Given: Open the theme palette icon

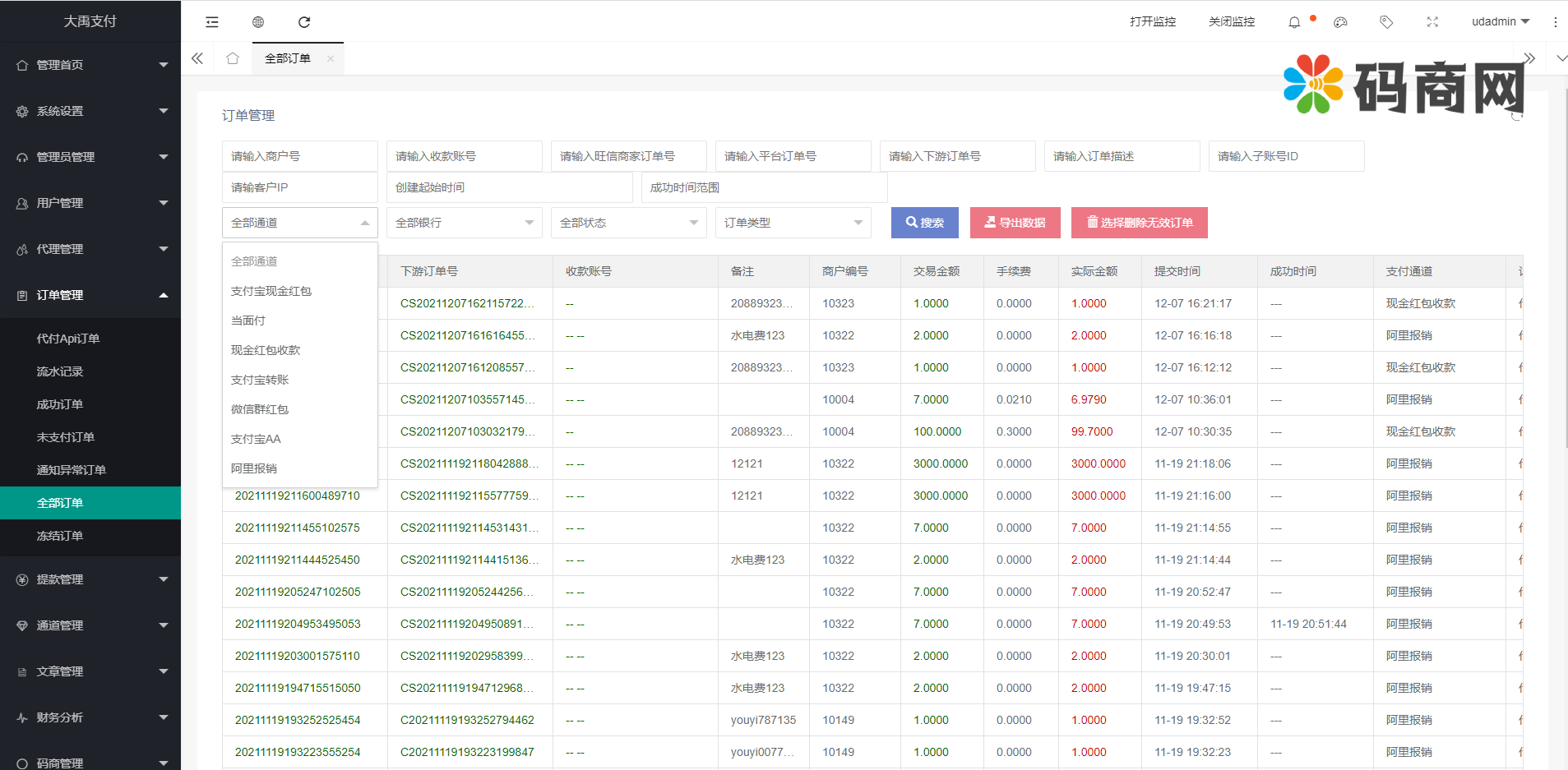Looking at the screenshot, I should 1340,22.
